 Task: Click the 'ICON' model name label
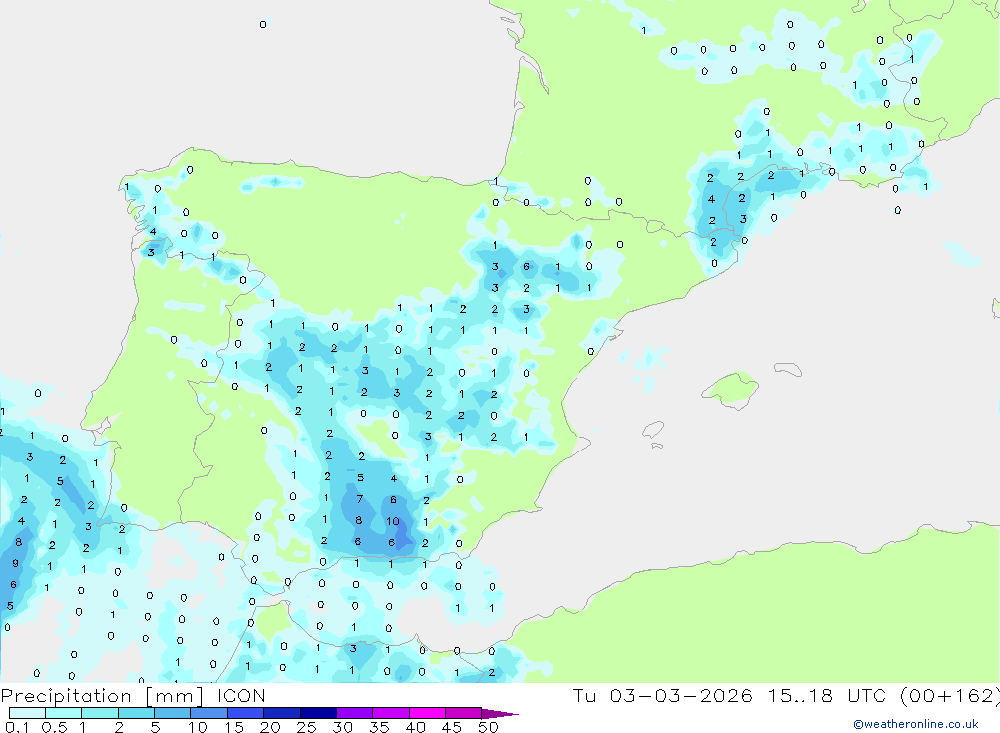click(241, 696)
